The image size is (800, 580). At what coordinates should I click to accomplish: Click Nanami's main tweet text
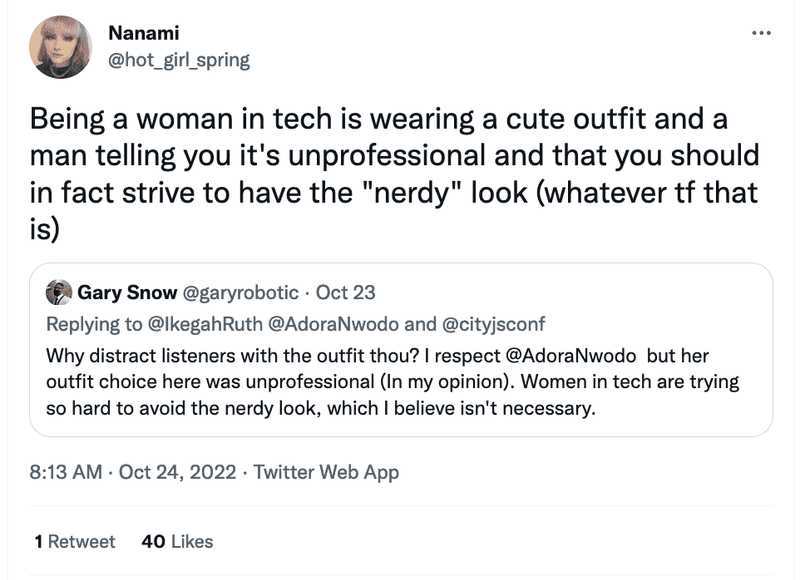point(394,173)
